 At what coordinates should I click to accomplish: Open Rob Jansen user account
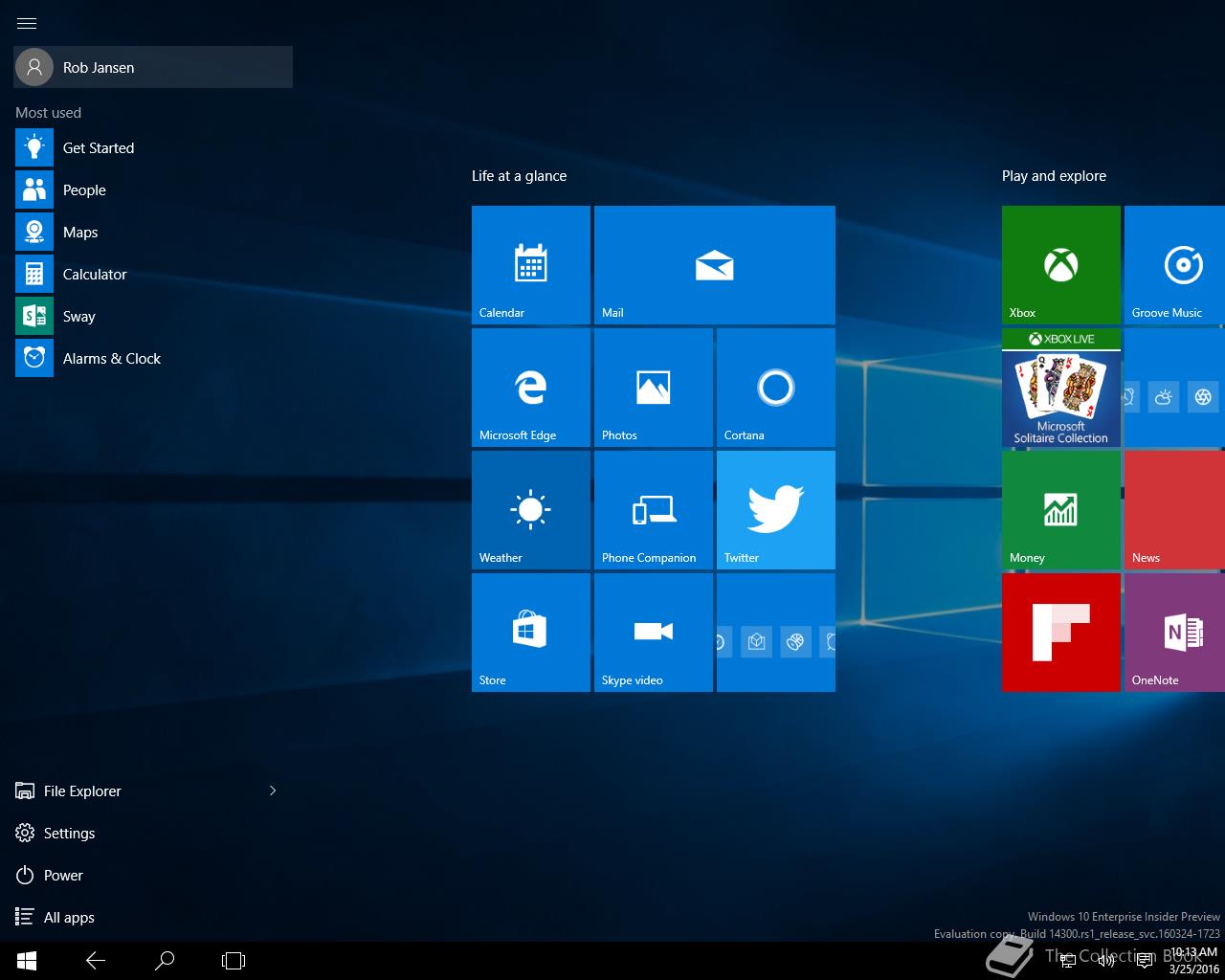[153, 67]
